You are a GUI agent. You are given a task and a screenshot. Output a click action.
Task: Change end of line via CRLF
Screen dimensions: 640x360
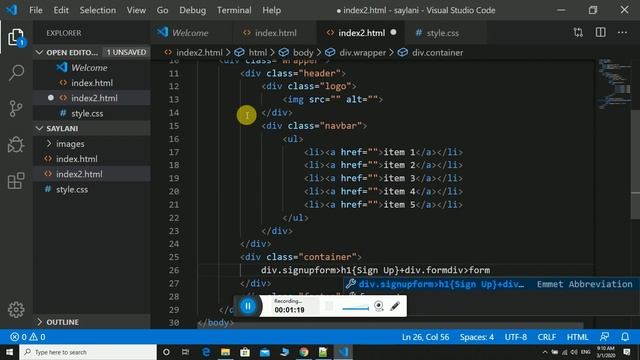click(547, 337)
